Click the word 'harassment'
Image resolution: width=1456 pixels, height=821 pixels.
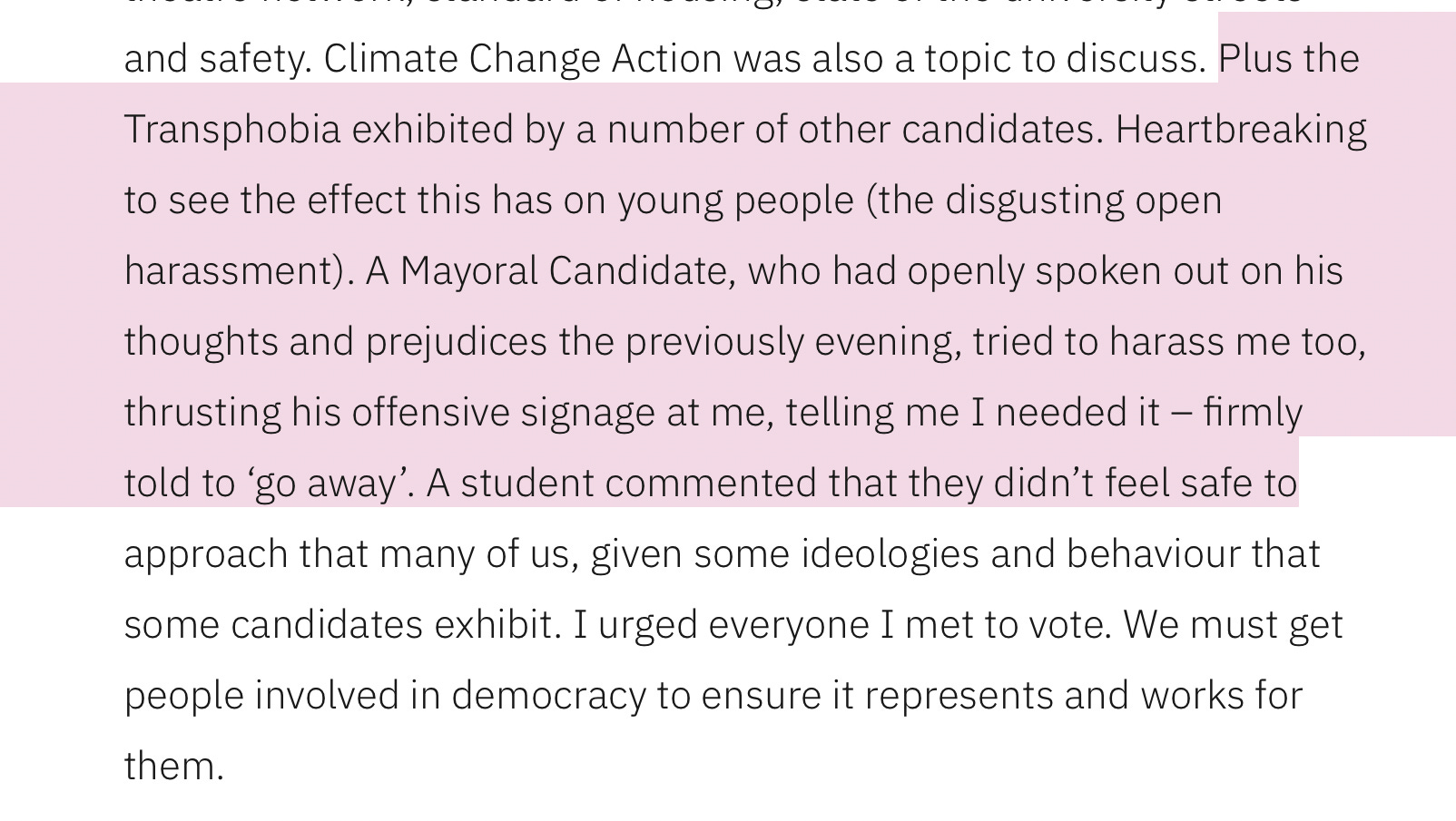231,271
